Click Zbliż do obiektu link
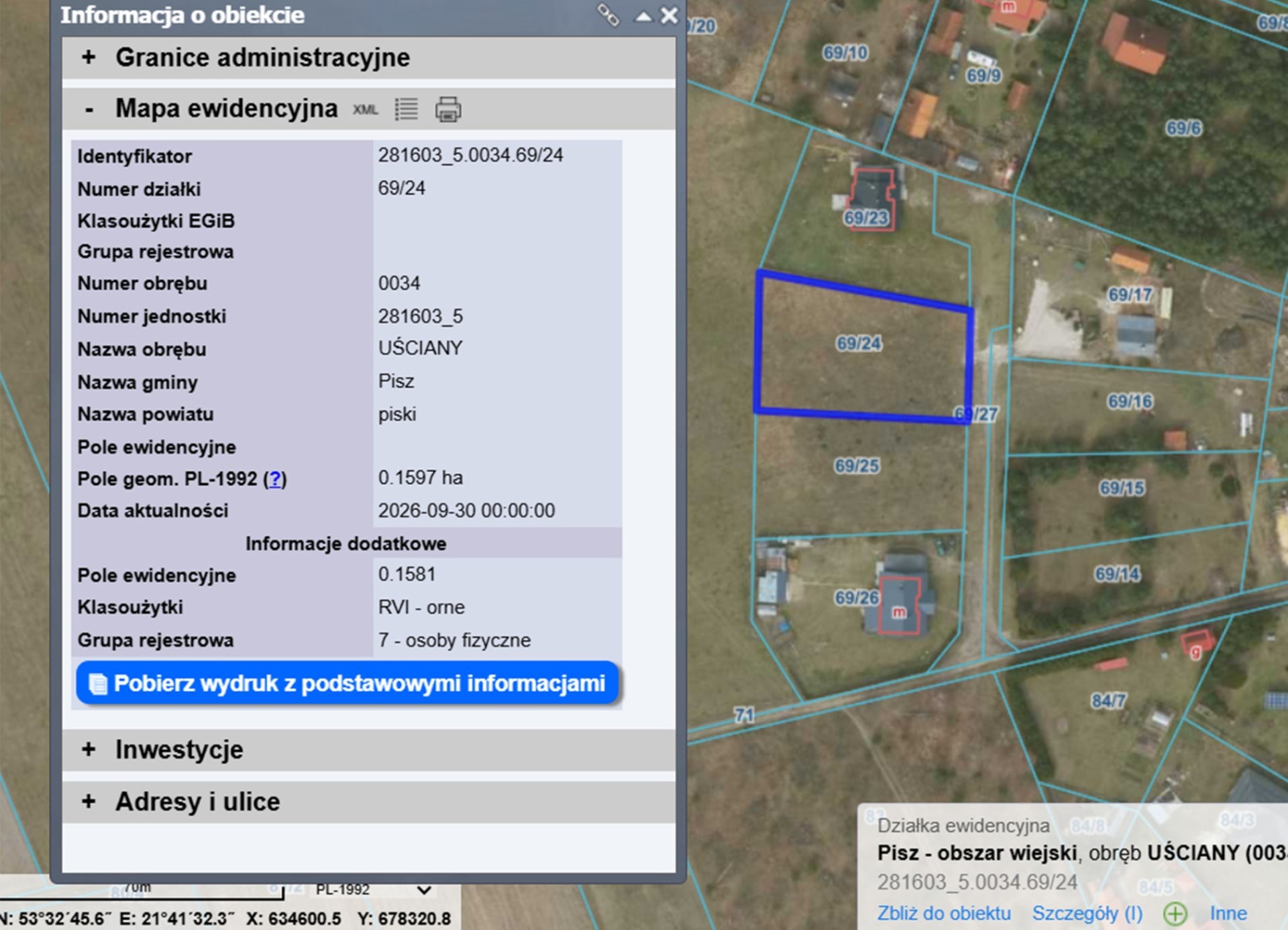Viewport: 1288px width, 930px height. (944, 913)
